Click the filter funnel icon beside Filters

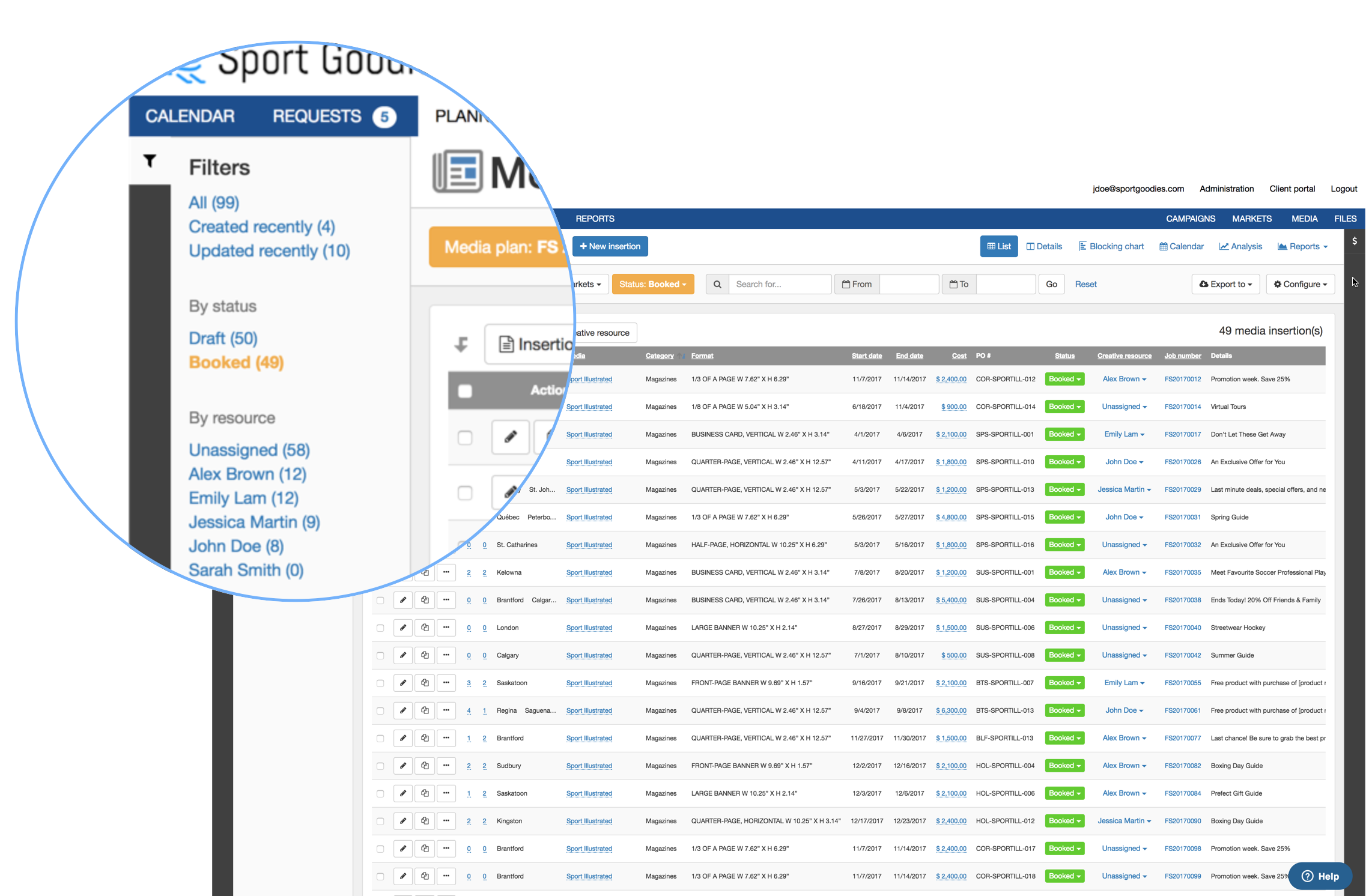[150, 160]
